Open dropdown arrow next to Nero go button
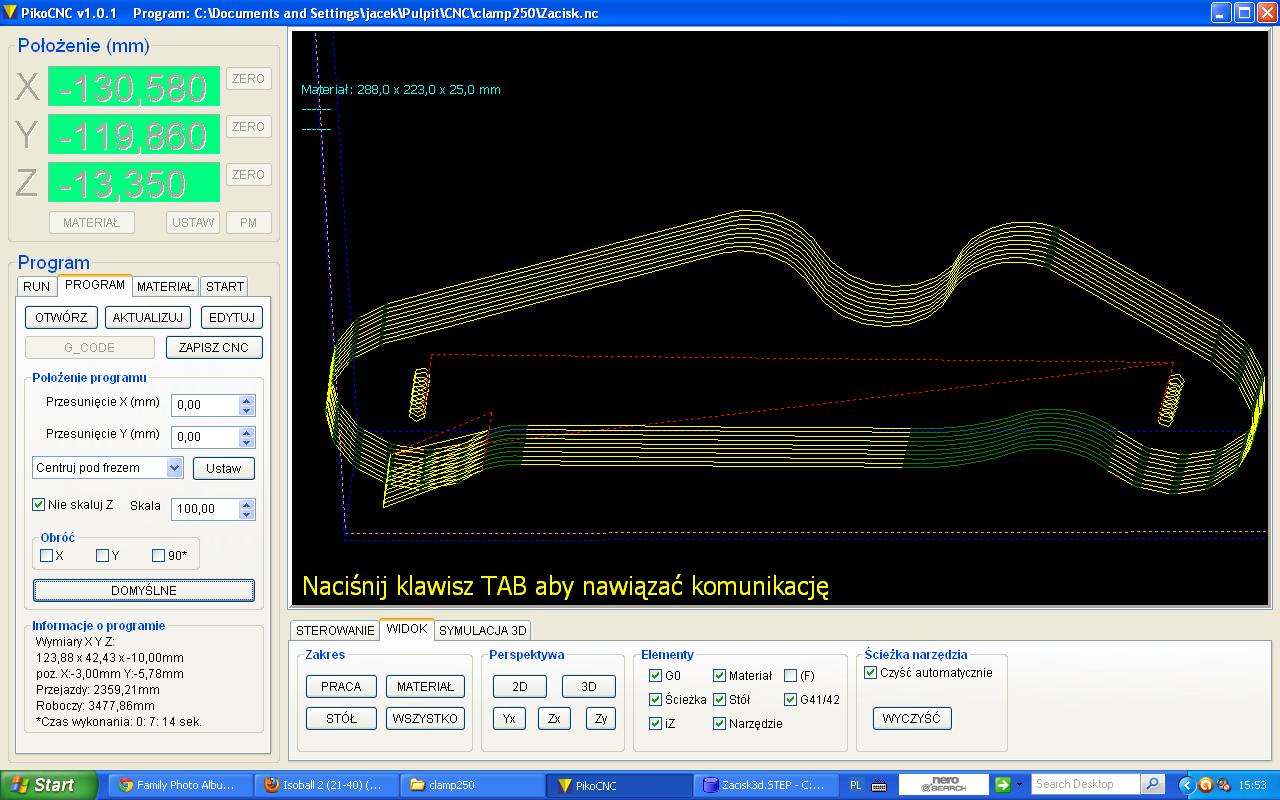The image size is (1280, 800). [x=1019, y=785]
